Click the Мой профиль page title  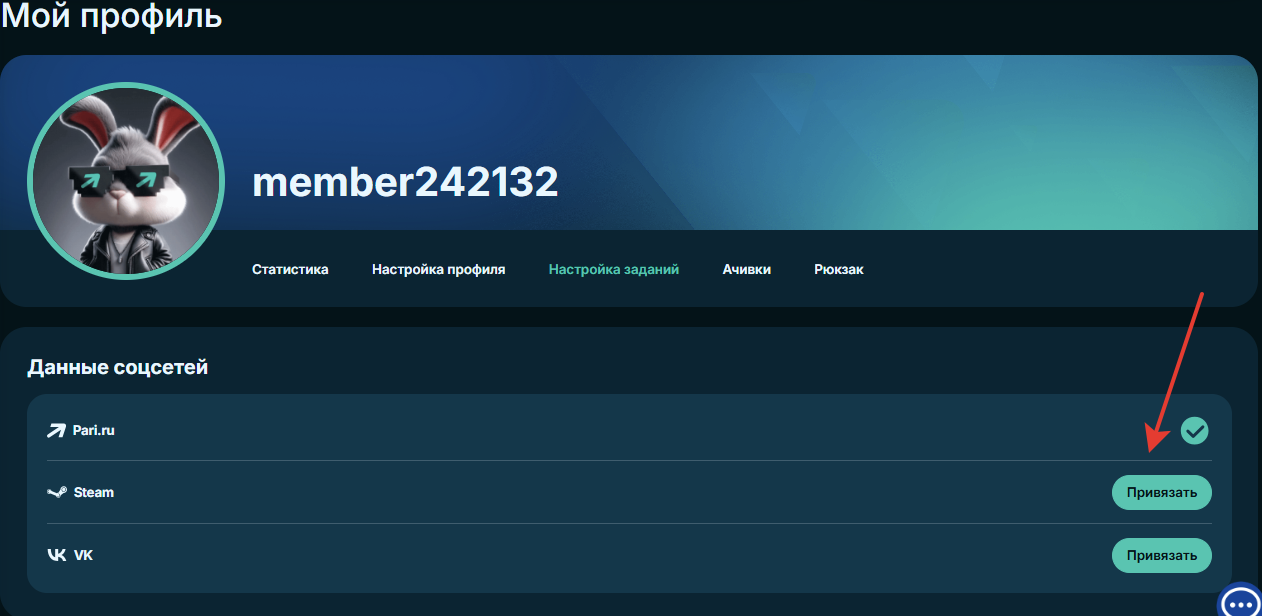111,16
